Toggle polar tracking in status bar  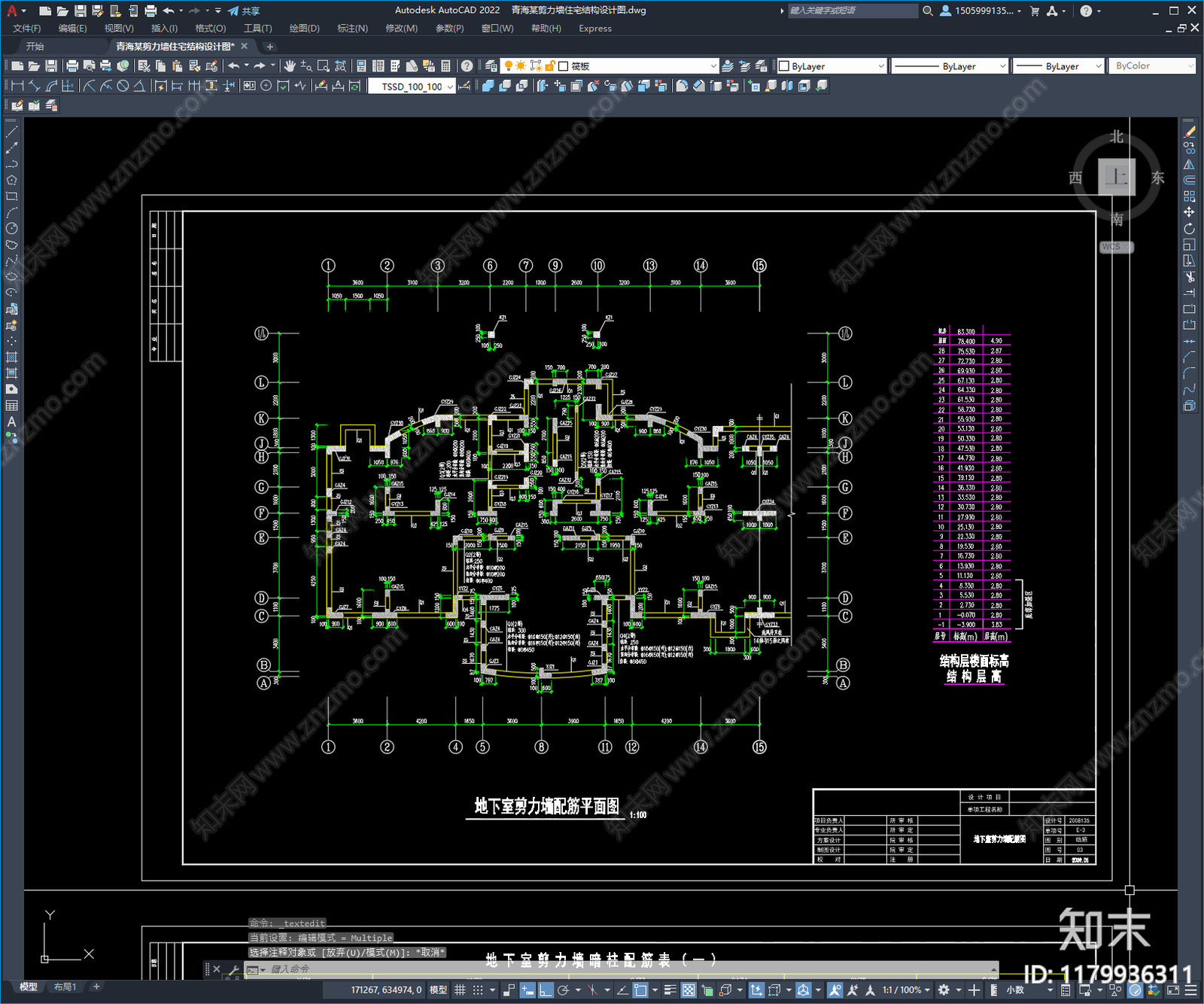coord(563,990)
